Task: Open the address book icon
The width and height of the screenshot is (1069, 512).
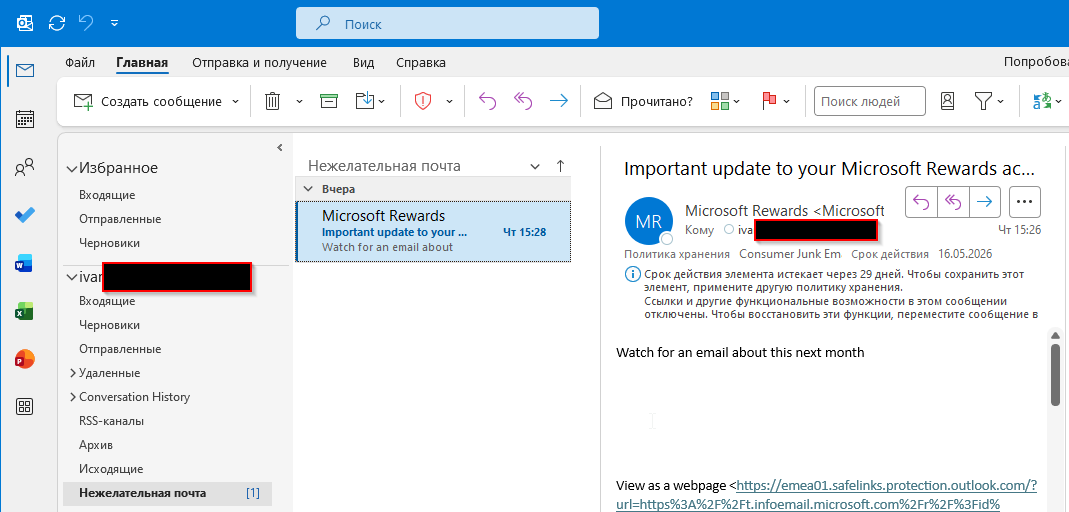Action: 948,101
